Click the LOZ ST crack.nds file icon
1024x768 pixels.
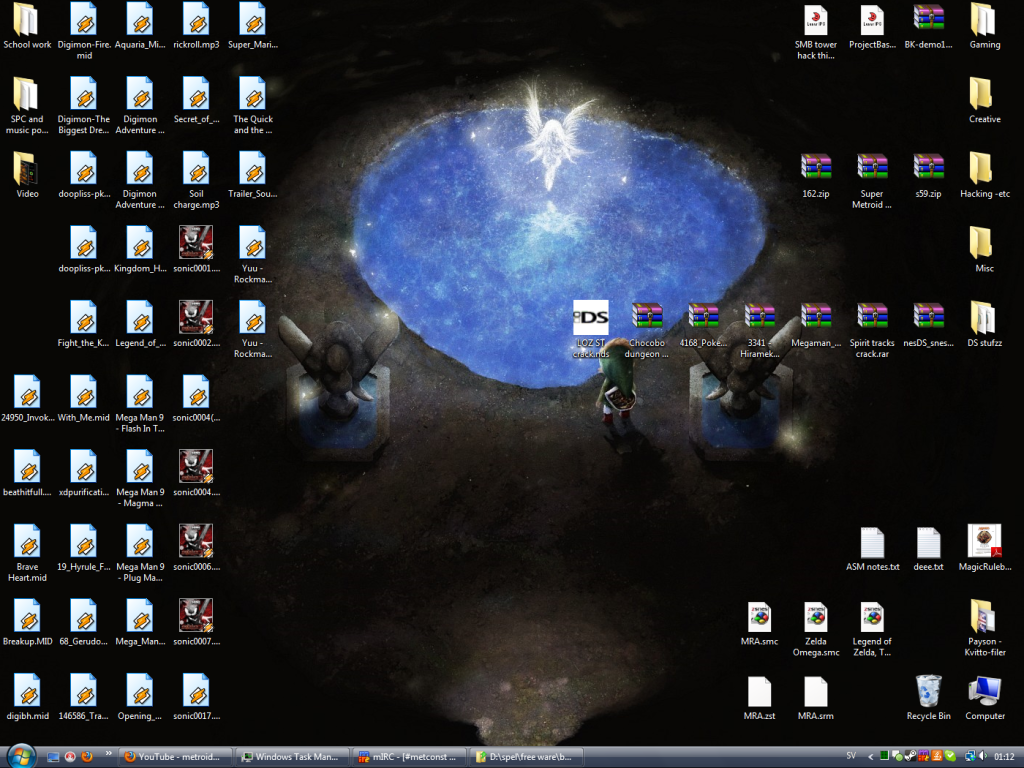click(x=590, y=318)
